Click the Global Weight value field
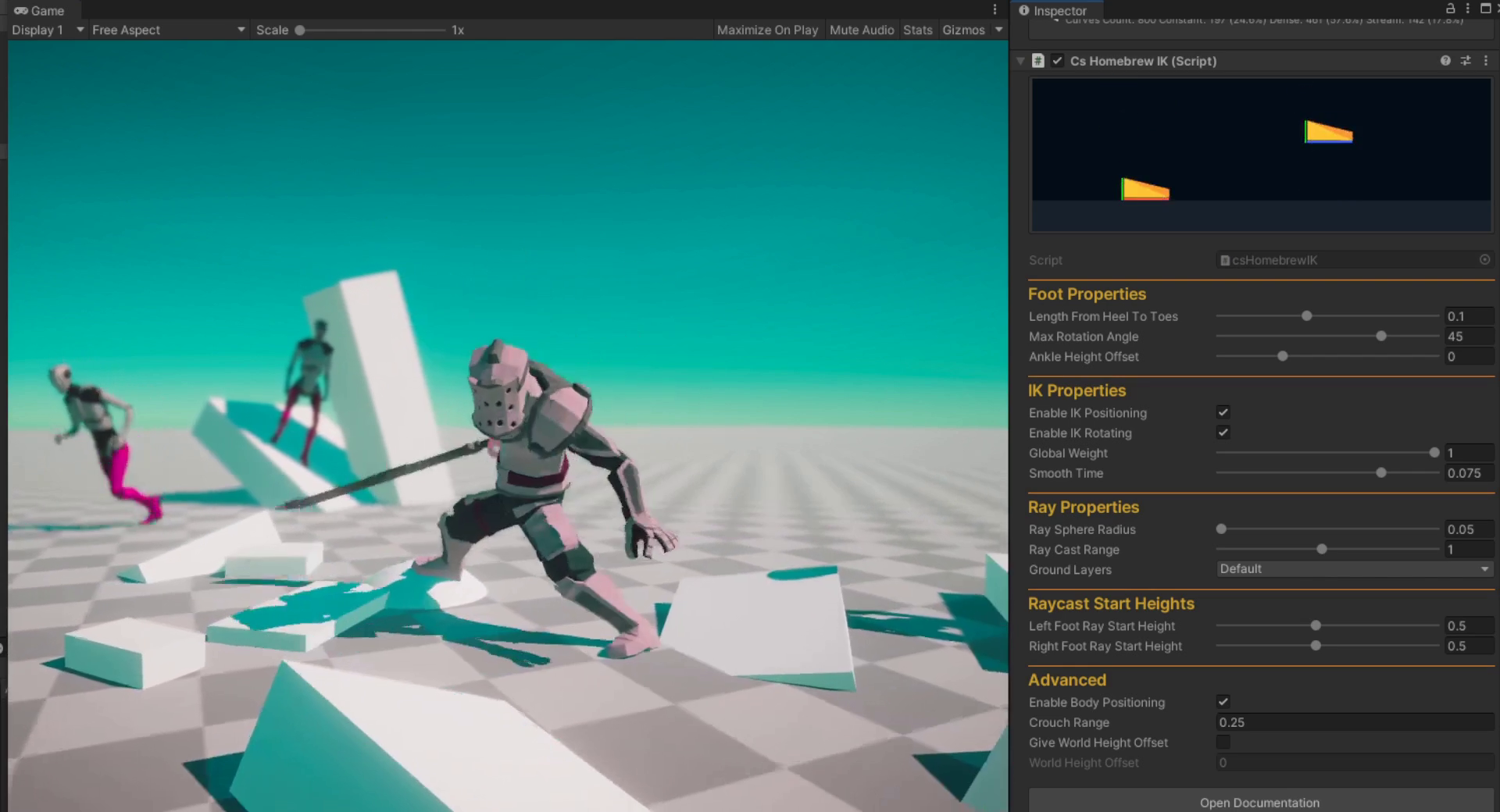Screen dimensions: 1500x812 point(1469,453)
